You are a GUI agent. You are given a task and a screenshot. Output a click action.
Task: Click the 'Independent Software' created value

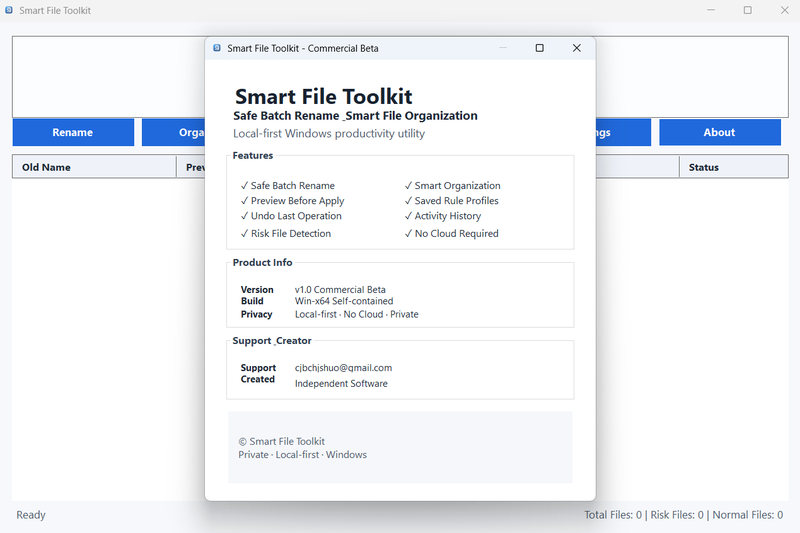coord(341,384)
